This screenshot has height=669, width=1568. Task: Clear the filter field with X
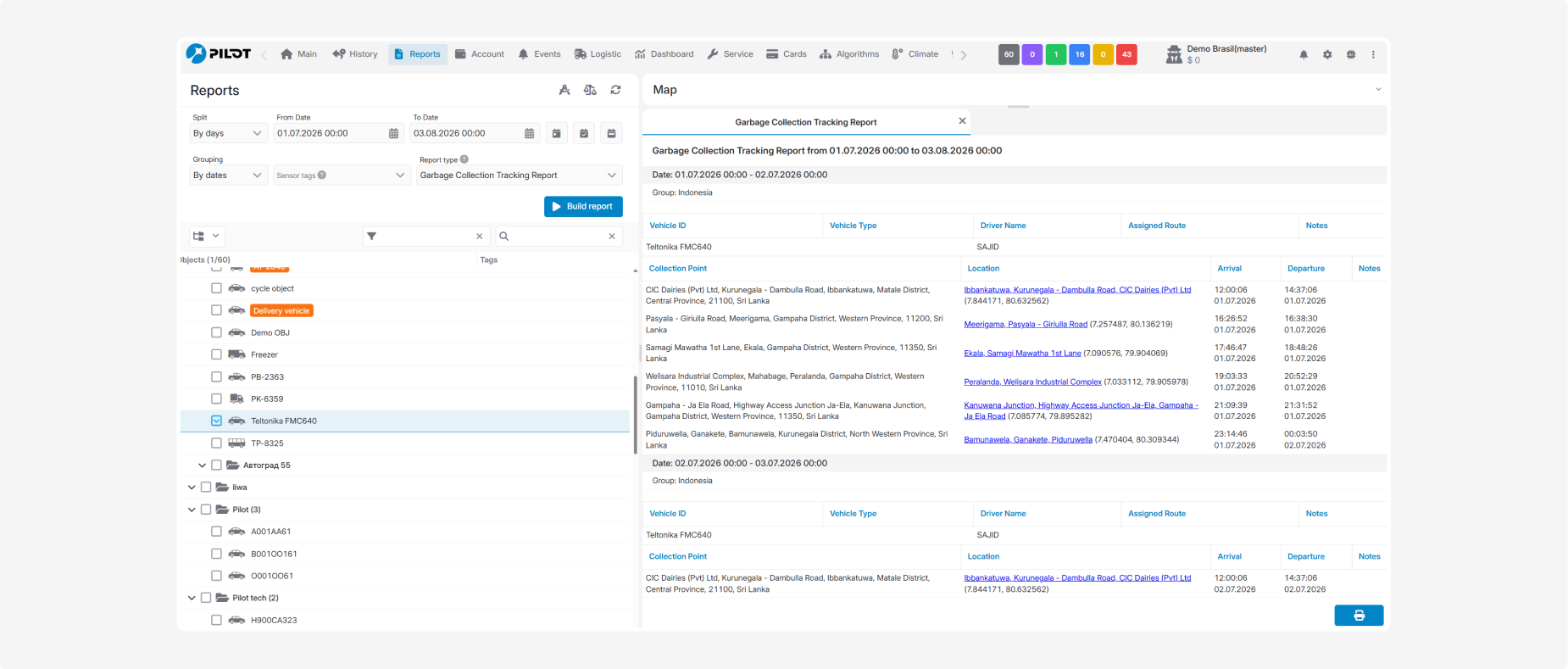pyautogui.click(x=479, y=237)
